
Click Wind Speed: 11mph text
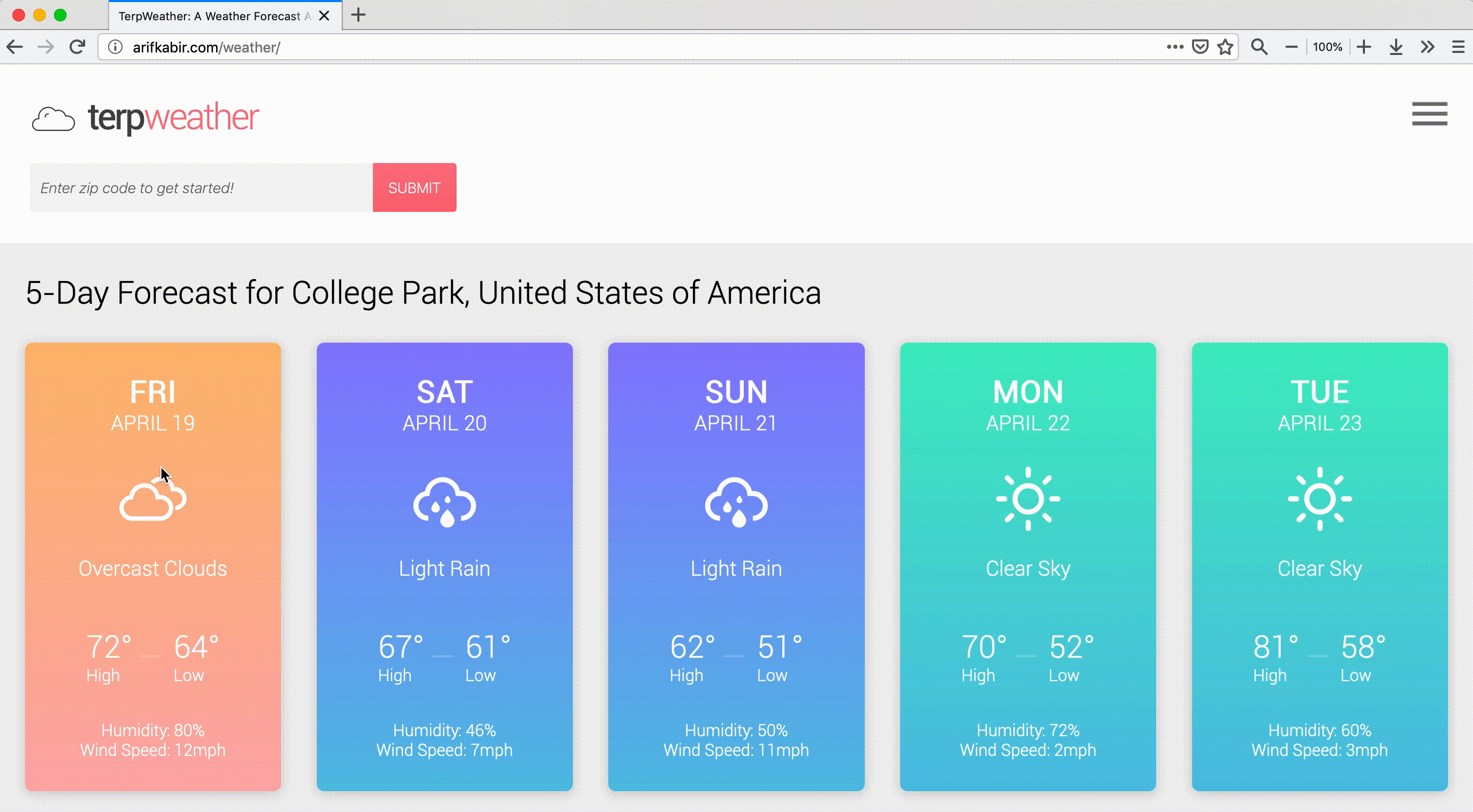(x=736, y=750)
